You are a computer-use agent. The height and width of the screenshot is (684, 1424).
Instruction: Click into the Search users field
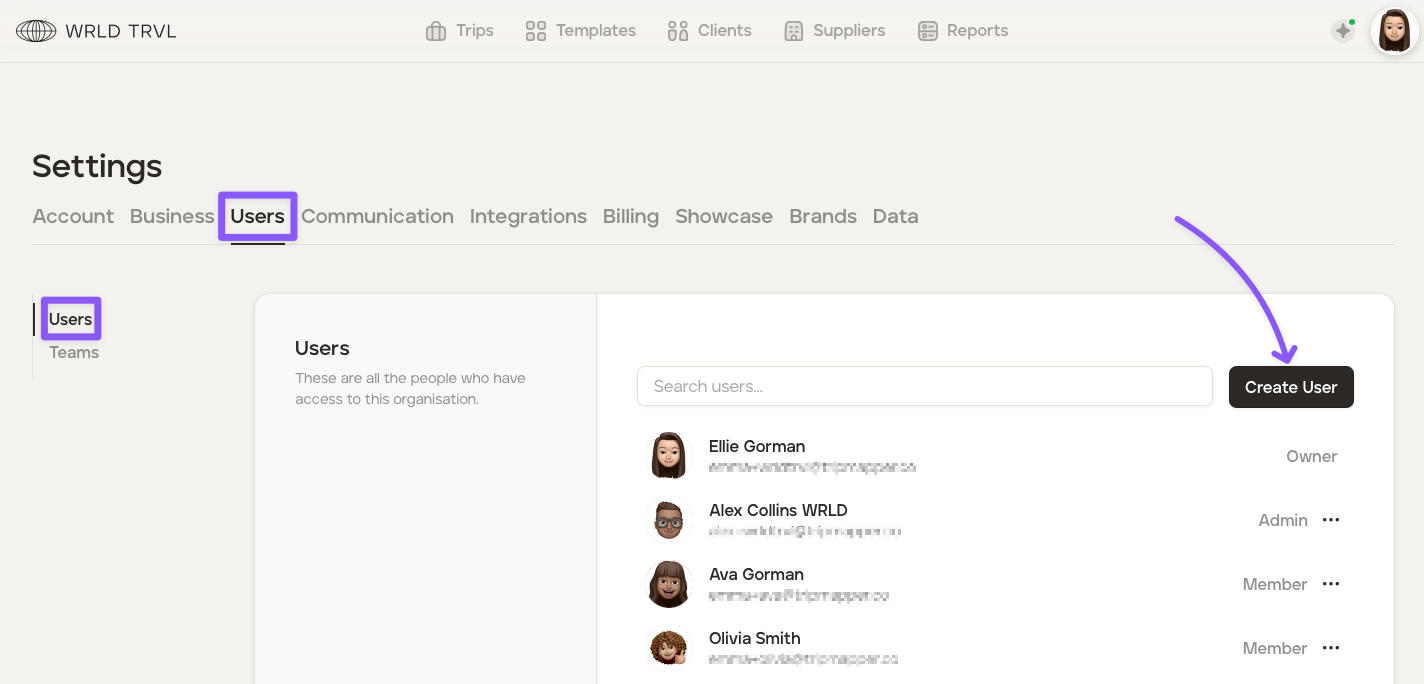pos(924,387)
